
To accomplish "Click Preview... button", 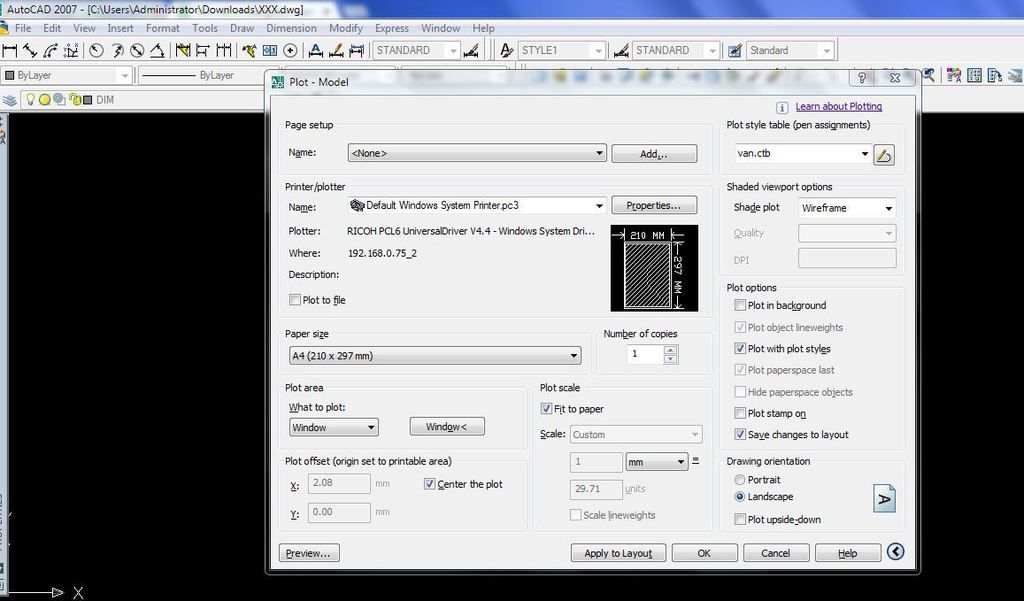I will [309, 553].
